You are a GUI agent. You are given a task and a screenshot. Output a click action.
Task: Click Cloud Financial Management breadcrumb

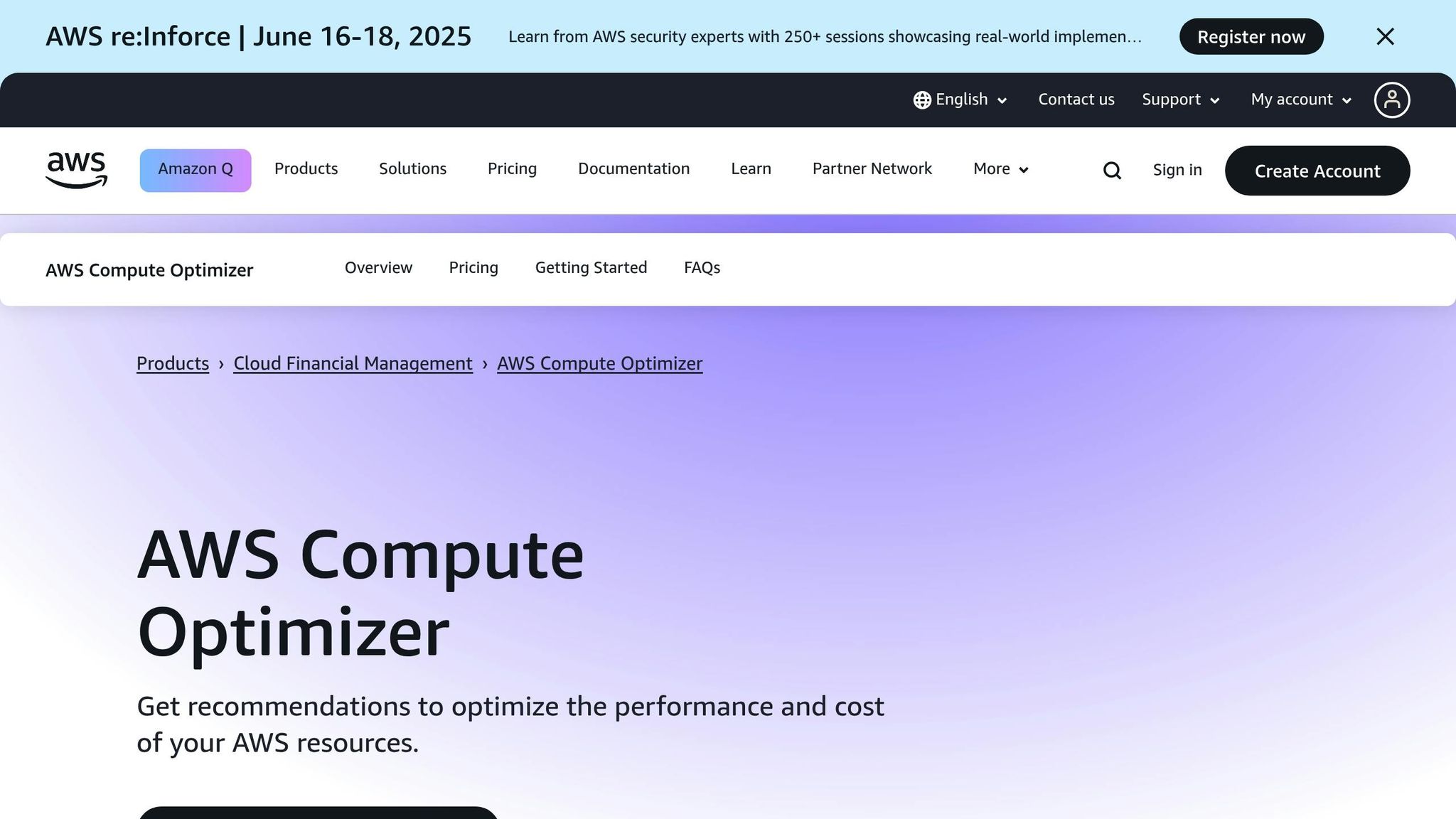353,363
